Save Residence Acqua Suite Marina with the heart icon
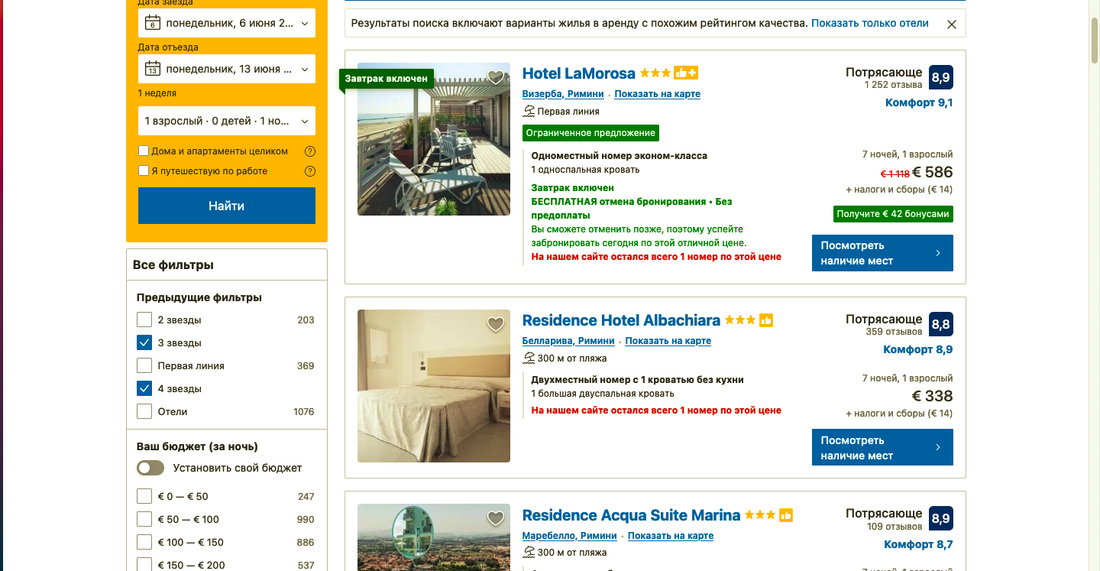 click(495, 518)
